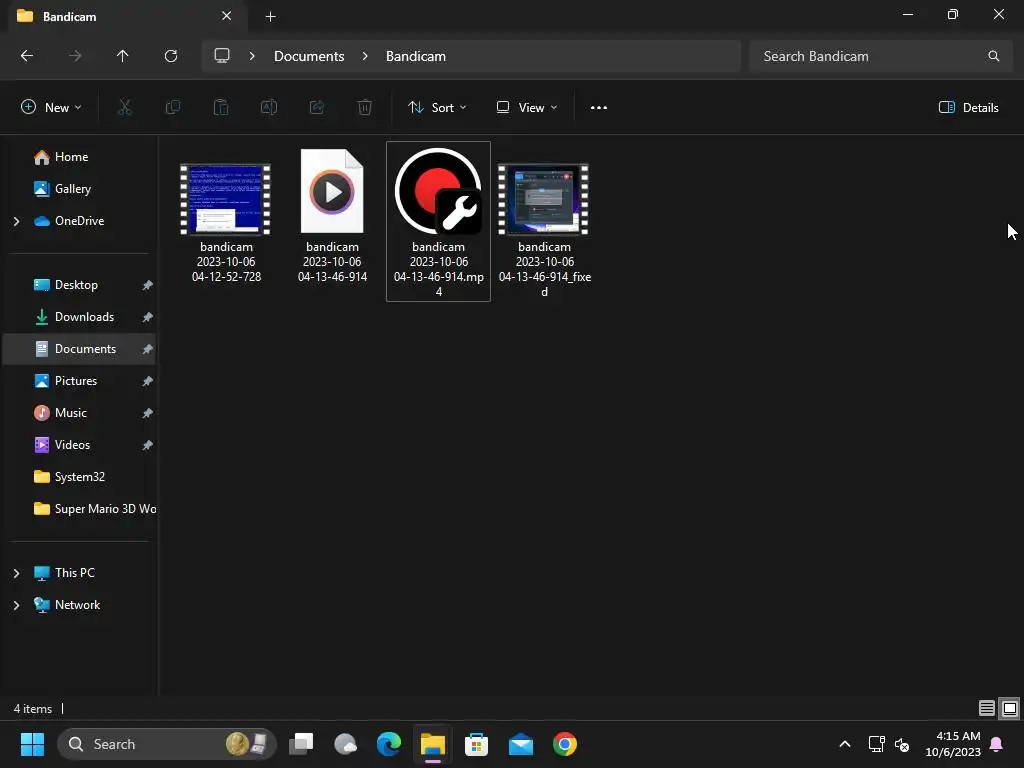1024x768 pixels.
Task: Click the Bandicam breadcrumb
Action: 416,56
